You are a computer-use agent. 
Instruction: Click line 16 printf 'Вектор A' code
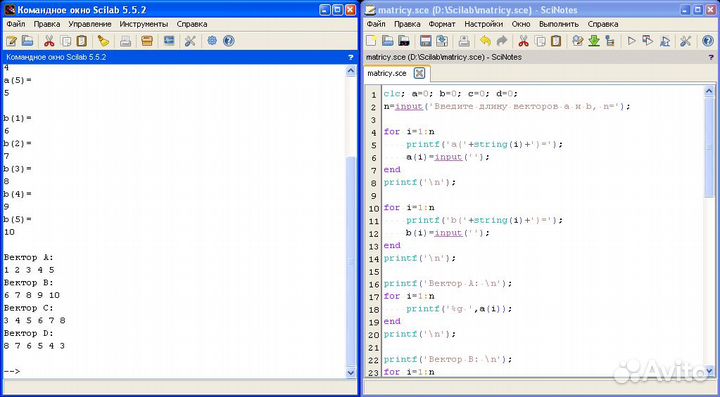[x=448, y=284]
